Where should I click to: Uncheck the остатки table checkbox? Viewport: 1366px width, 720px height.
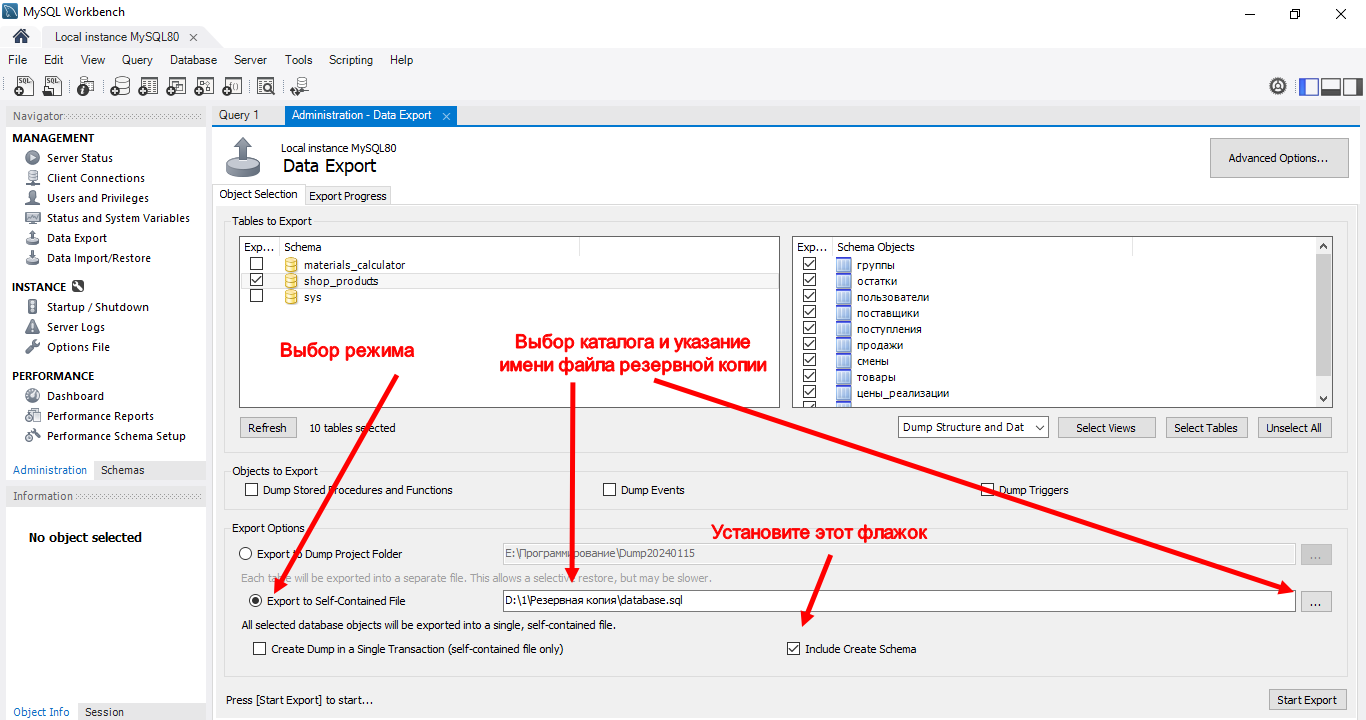tap(810, 281)
